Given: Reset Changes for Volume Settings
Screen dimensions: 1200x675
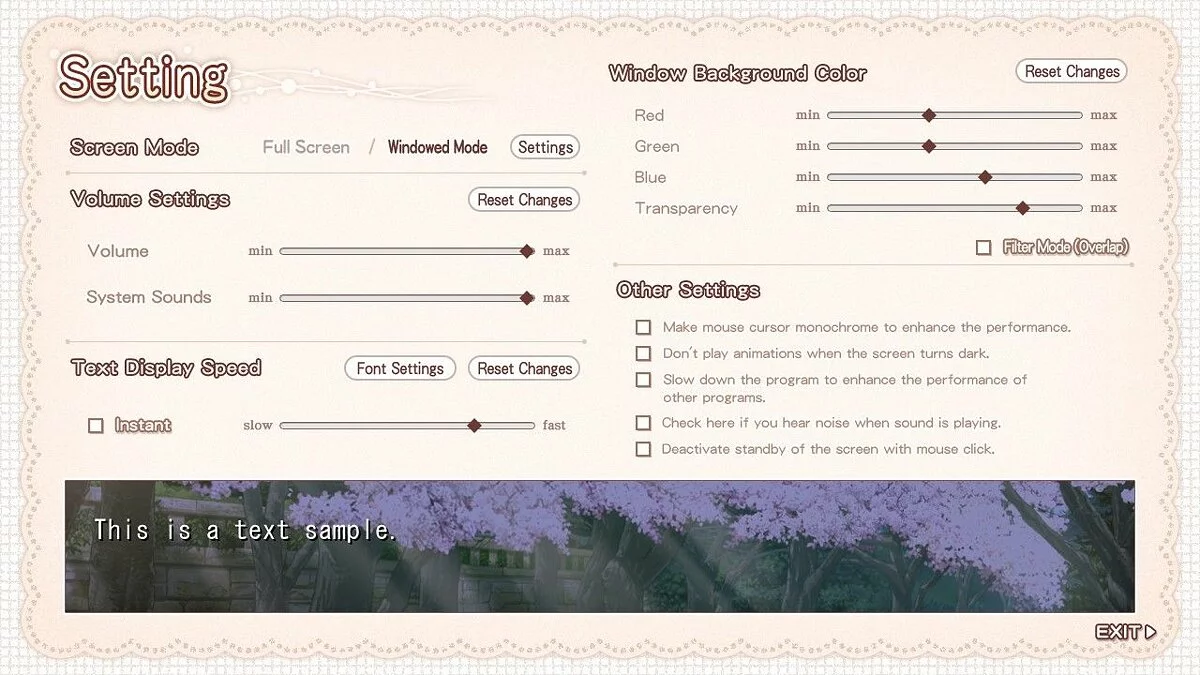Looking at the screenshot, I should point(524,200).
